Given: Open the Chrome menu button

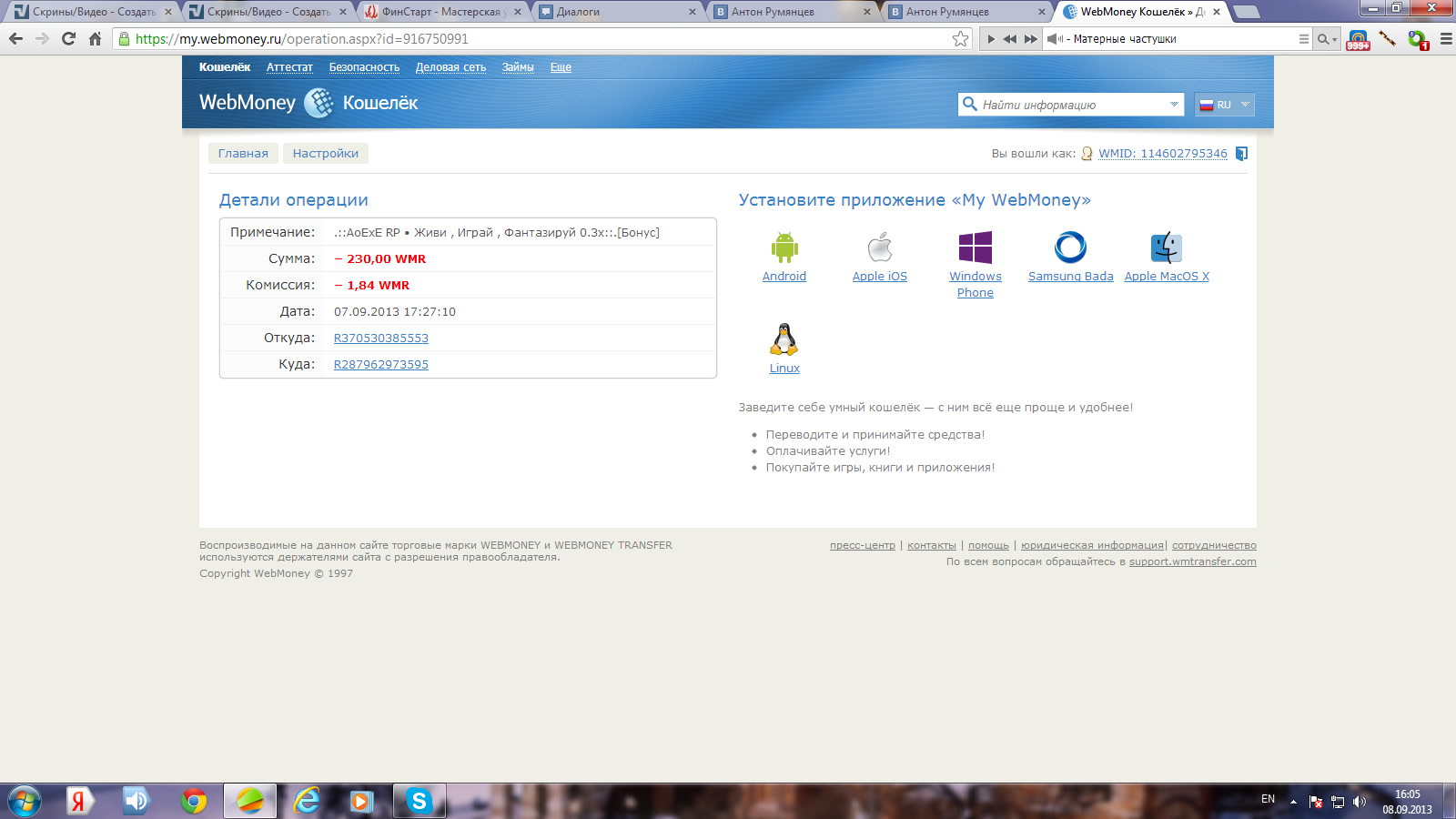Looking at the screenshot, I should 1446,39.
